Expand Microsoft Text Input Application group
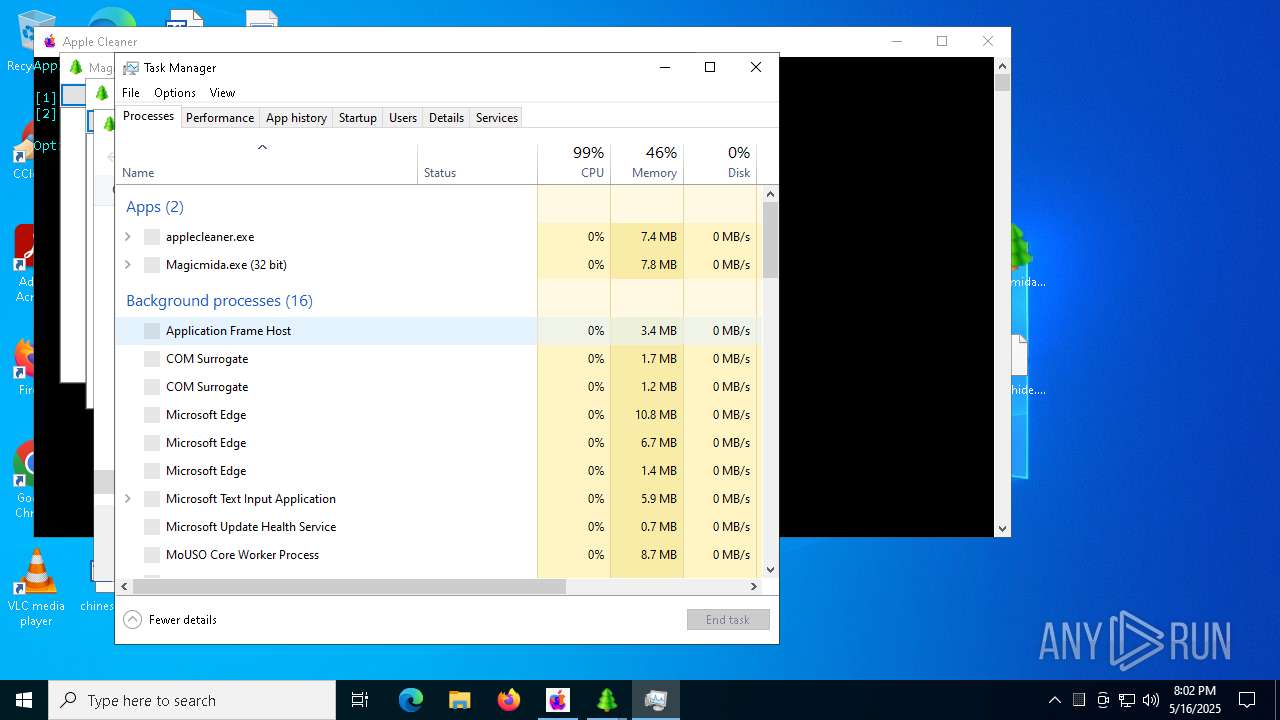Screen dimensions: 1280x720 click(128, 499)
